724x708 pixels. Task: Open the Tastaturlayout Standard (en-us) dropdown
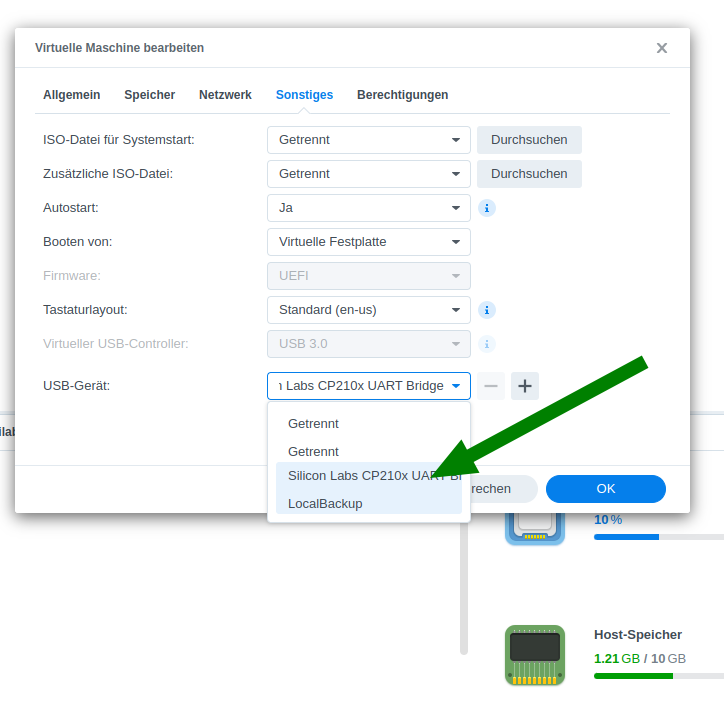tap(368, 310)
